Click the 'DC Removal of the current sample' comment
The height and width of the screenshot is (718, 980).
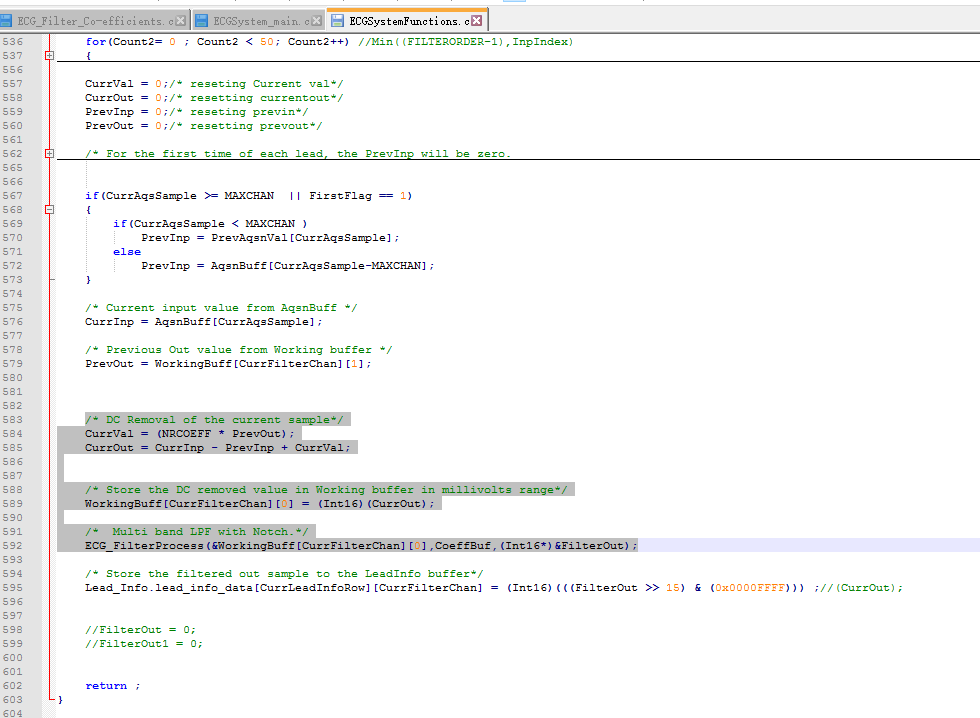pyautogui.click(x=214, y=420)
